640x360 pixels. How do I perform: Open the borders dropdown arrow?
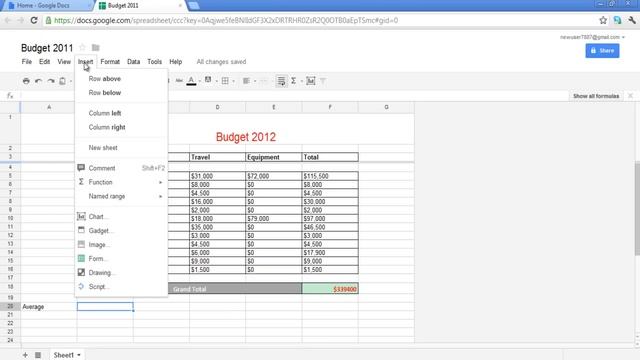pyautogui.click(x=233, y=81)
